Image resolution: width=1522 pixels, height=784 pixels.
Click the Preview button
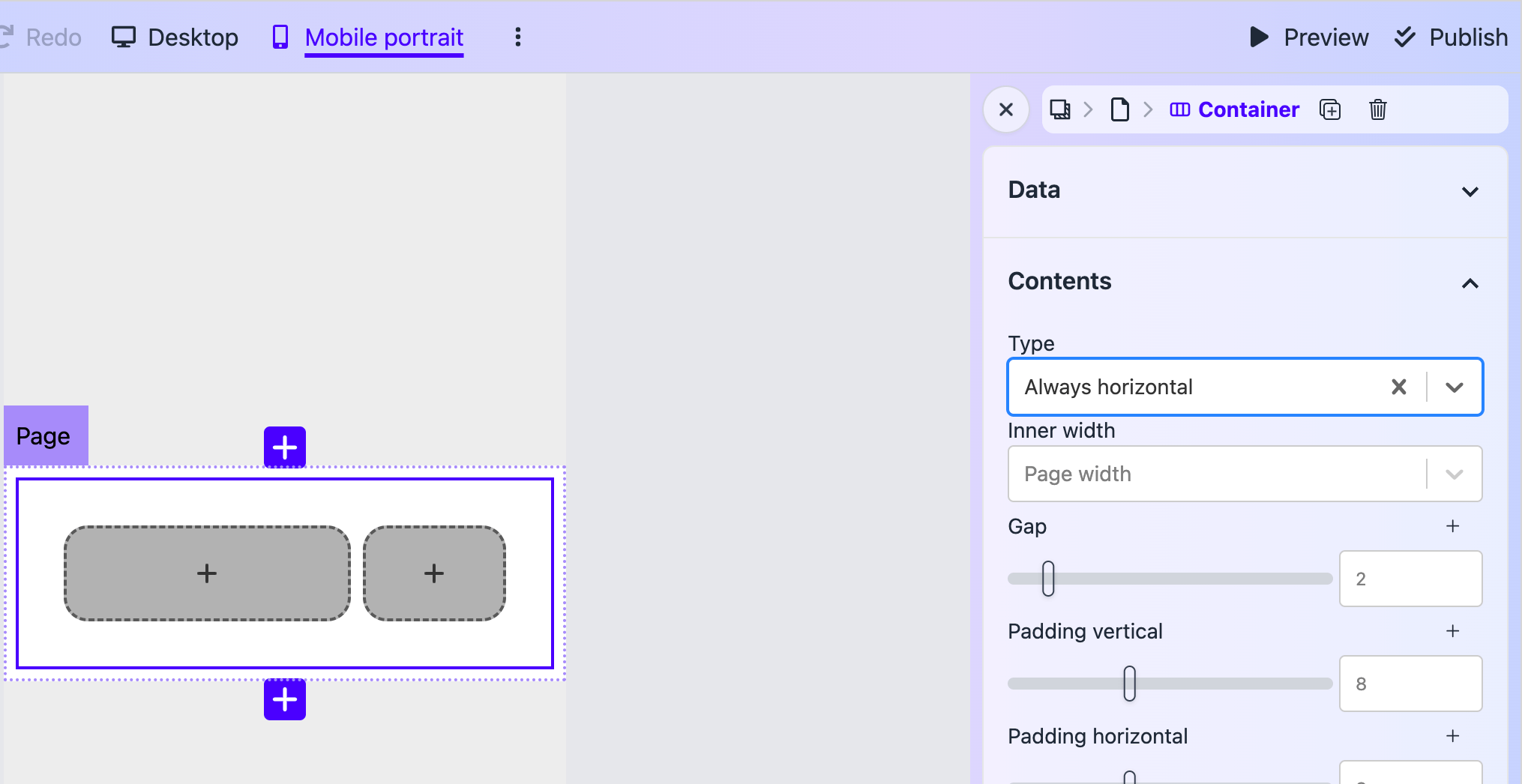coord(1309,37)
